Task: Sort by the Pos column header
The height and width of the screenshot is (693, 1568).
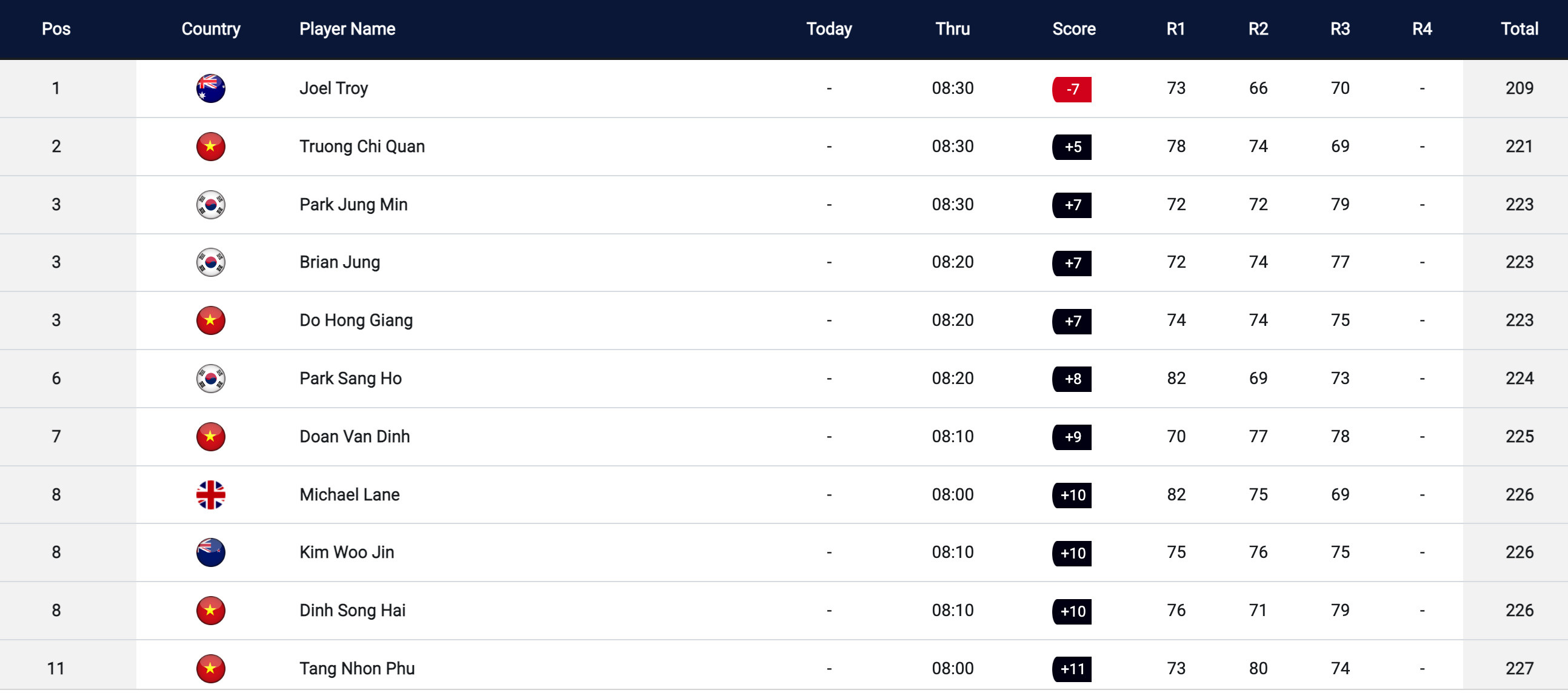Action: point(56,28)
